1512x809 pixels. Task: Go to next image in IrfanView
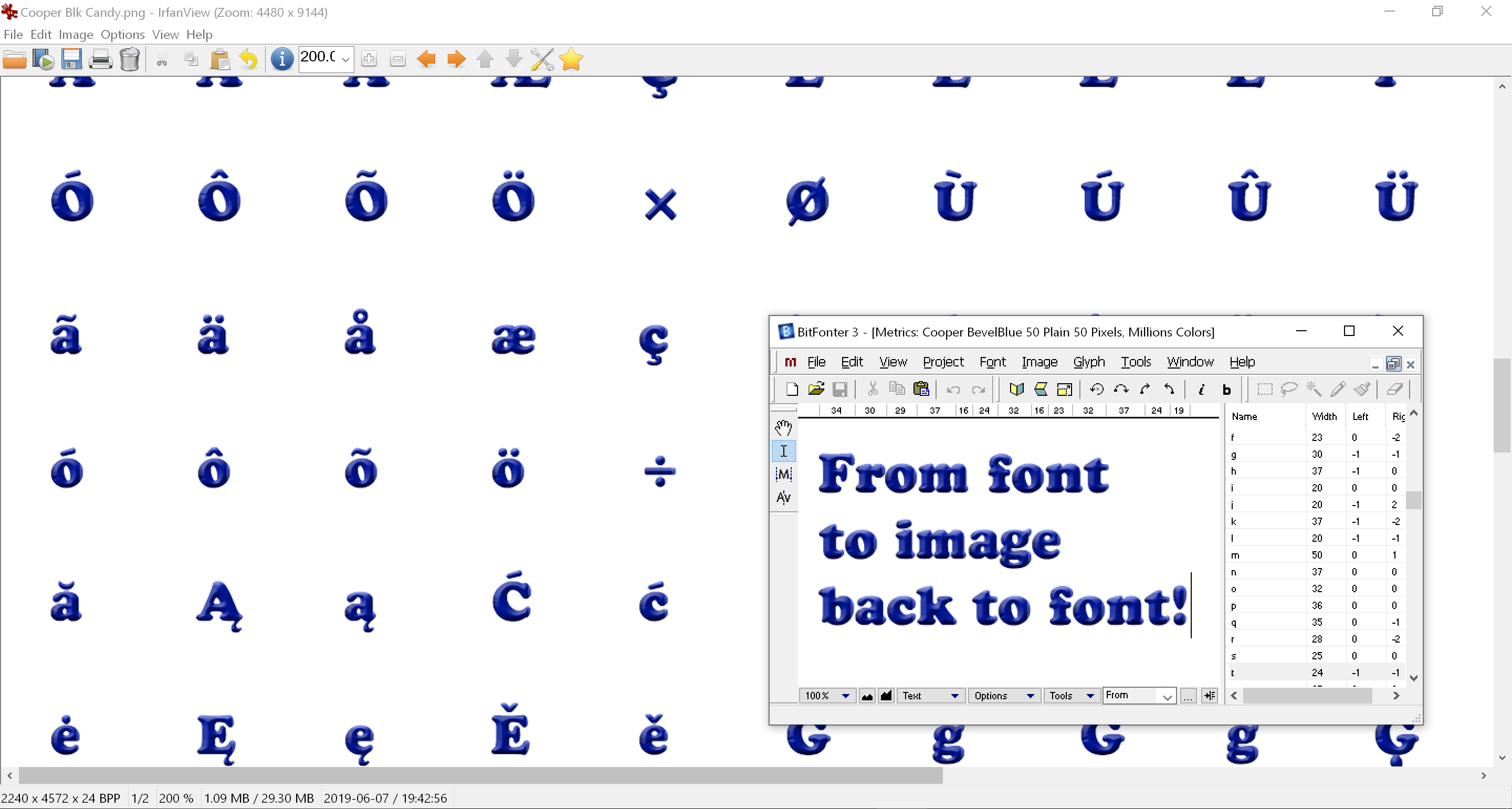point(456,59)
